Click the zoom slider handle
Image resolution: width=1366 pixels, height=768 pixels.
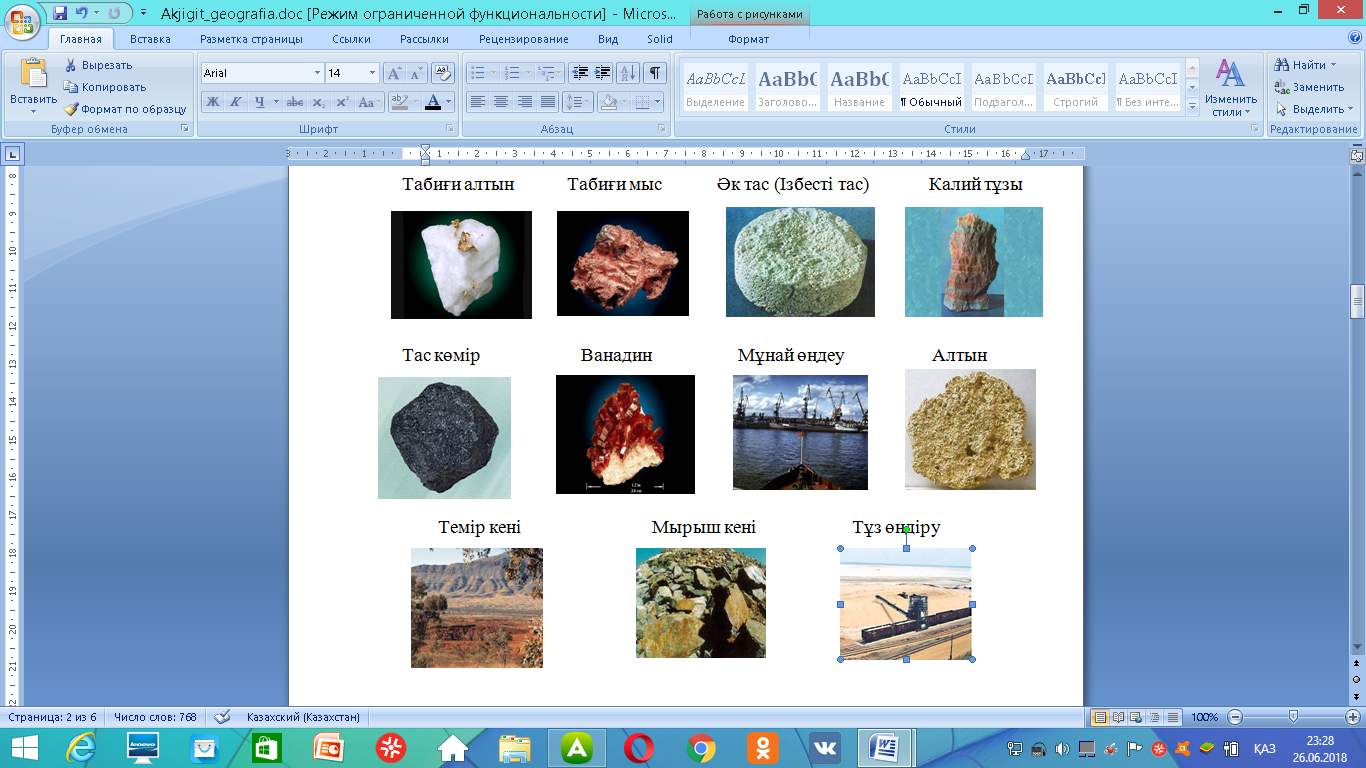[x=1293, y=717]
